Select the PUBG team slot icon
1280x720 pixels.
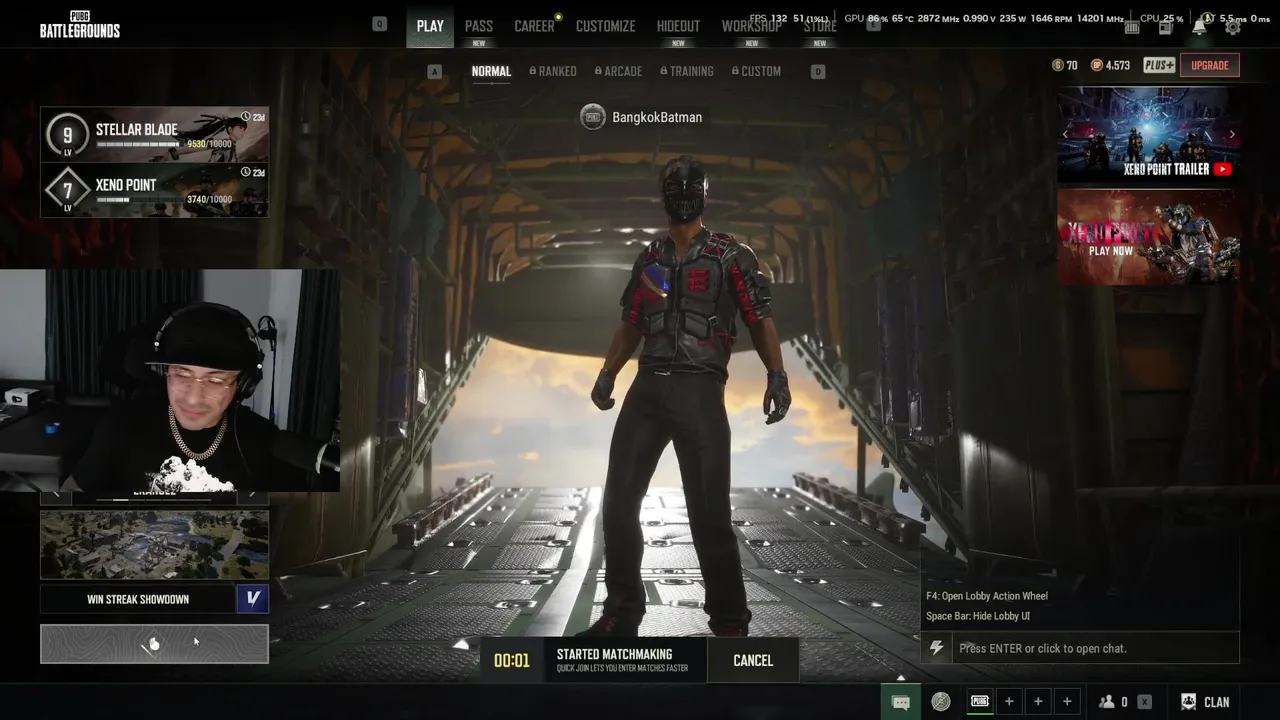pyautogui.click(x=980, y=702)
